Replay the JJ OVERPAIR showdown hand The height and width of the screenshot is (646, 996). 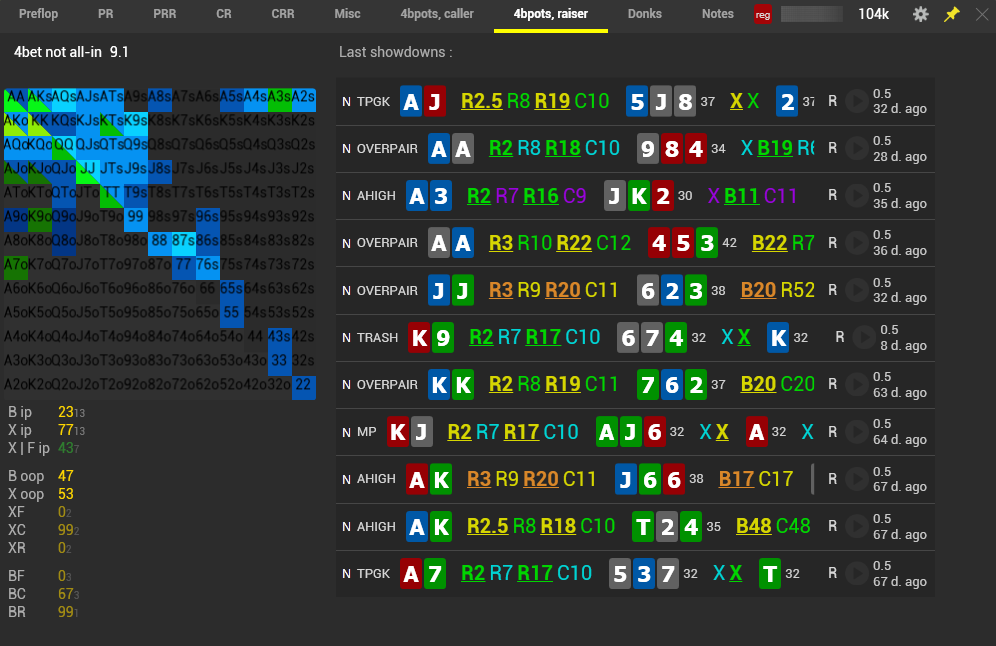click(857, 291)
